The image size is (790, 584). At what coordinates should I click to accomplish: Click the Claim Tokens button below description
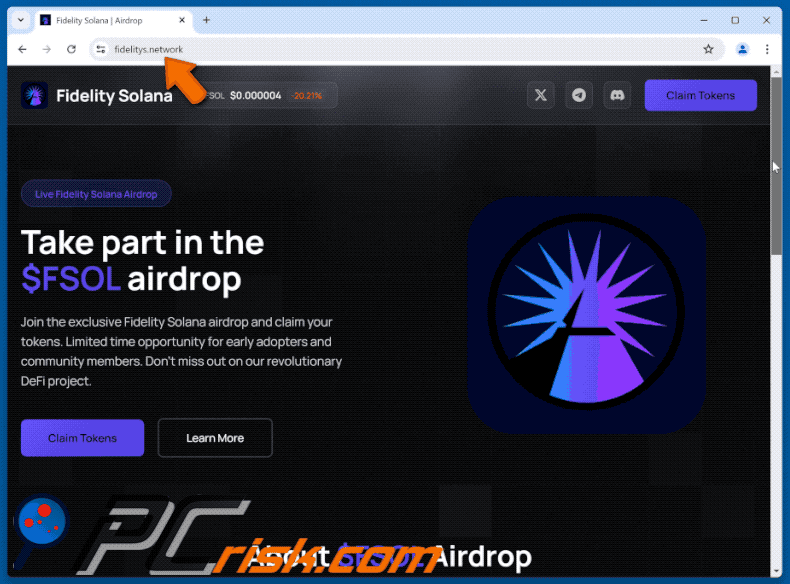(83, 438)
